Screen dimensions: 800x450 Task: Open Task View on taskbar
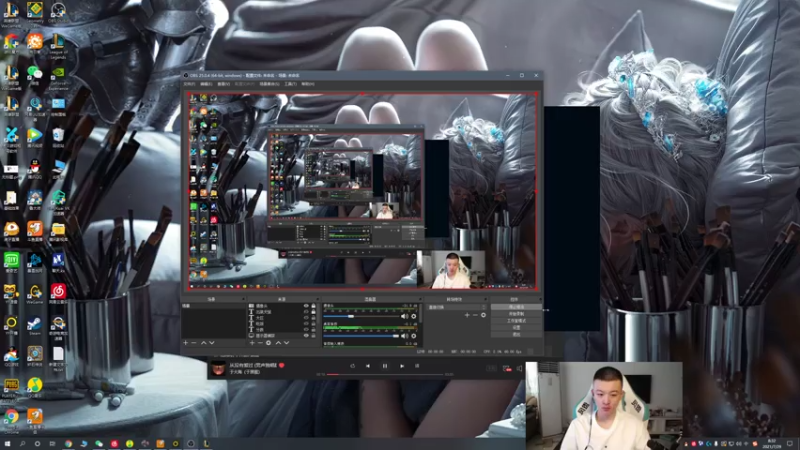[x=52, y=444]
